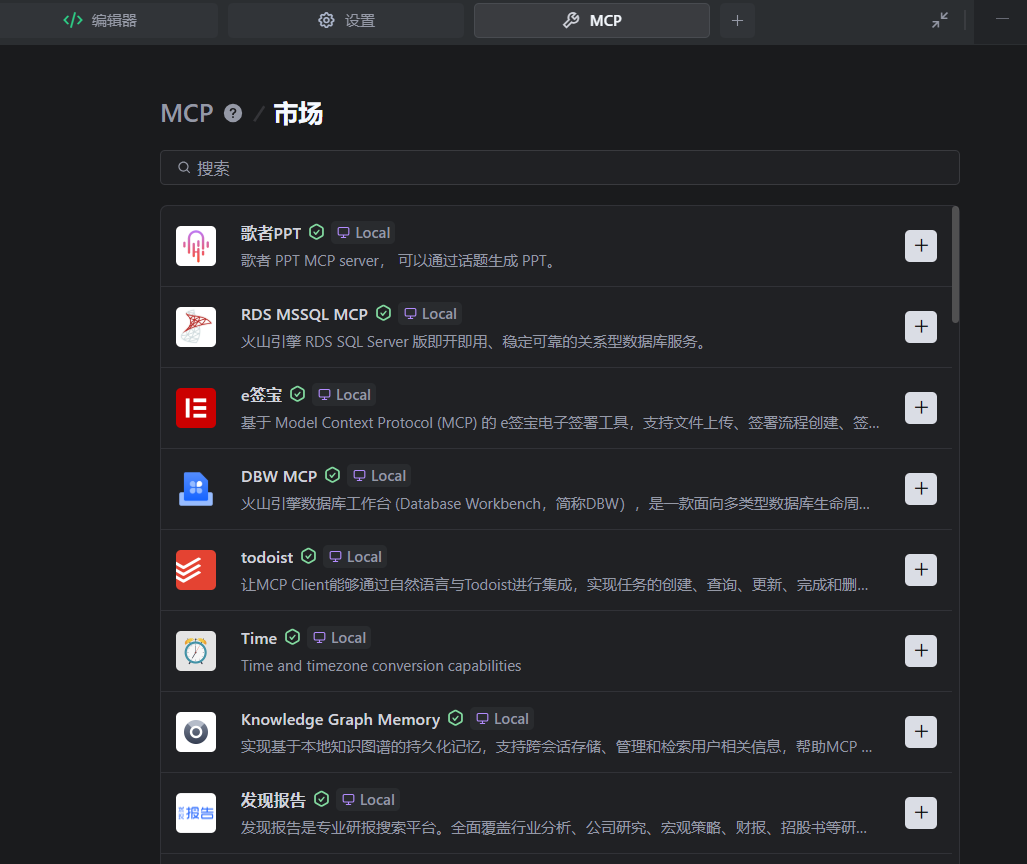Add the todoist server
Screen dimensions: 1027x864
tap(921, 570)
